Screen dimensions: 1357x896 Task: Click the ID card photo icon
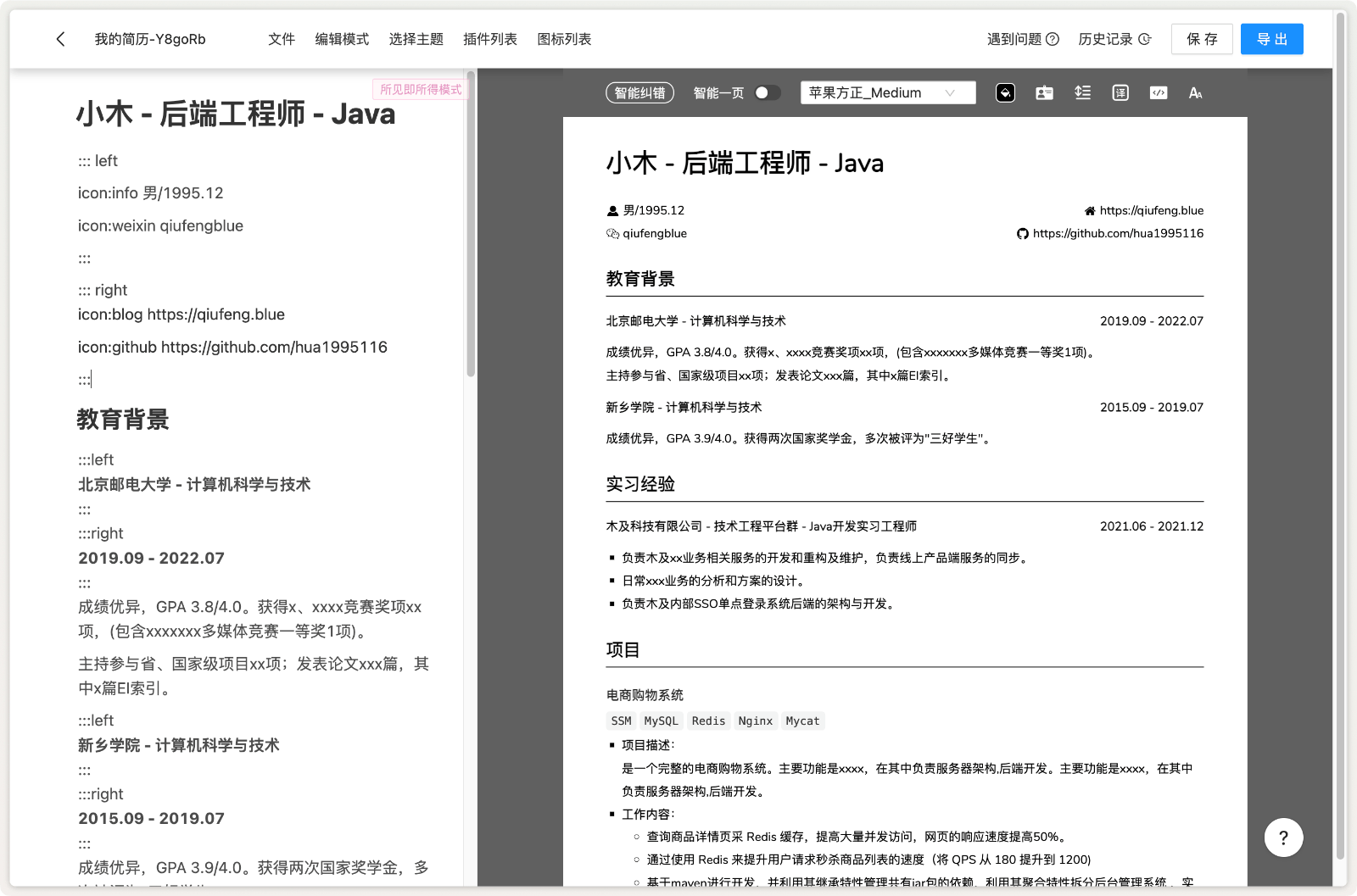[x=1044, y=93]
